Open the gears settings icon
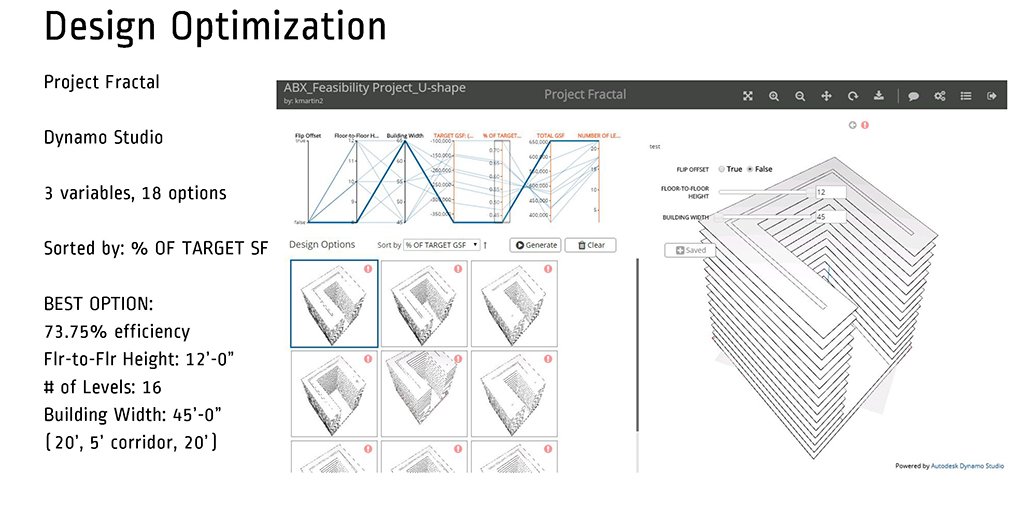Image resolution: width=1024 pixels, height=512 pixels. coord(940,96)
